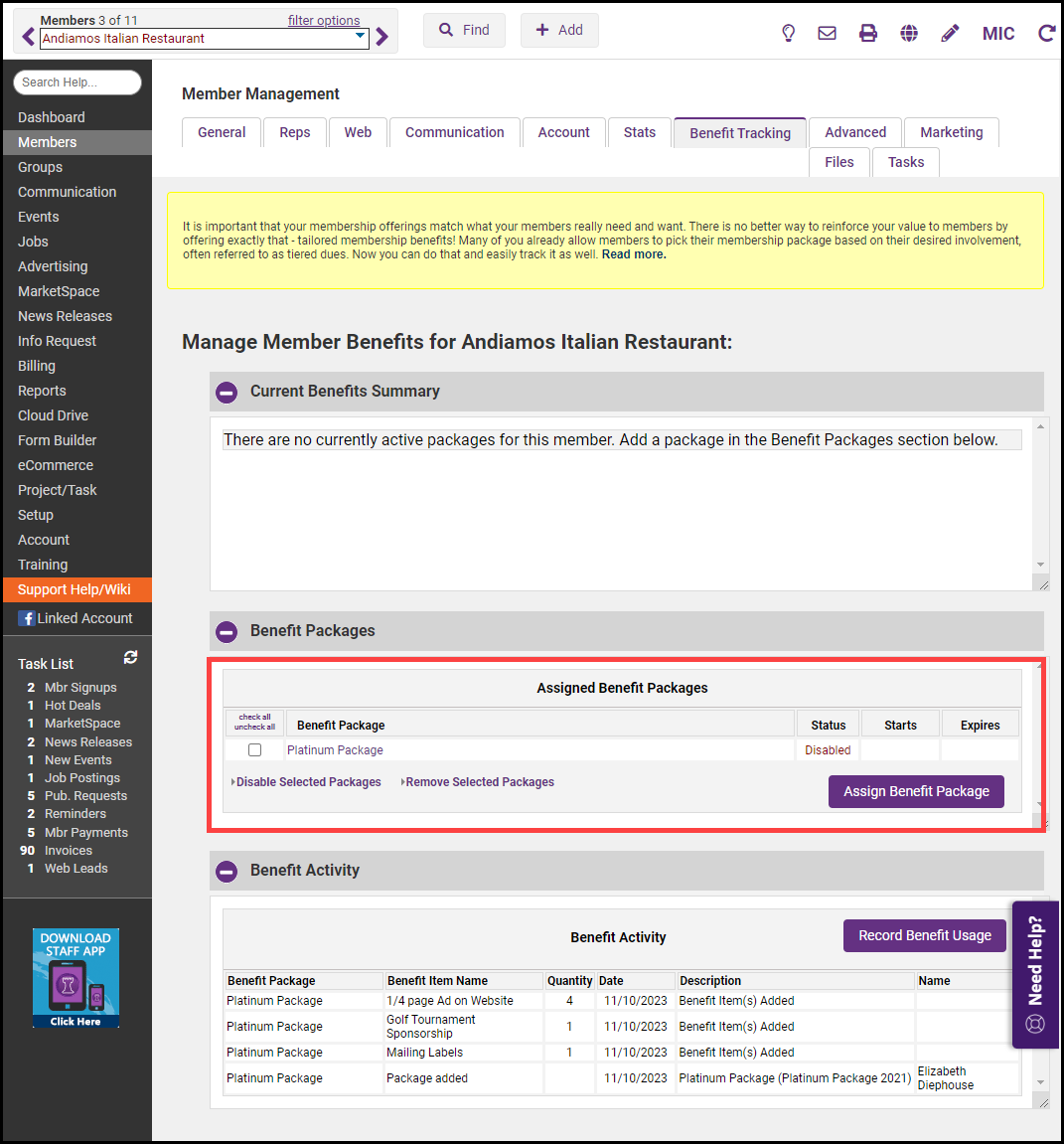Image resolution: width=1064 pixels, height=1144 pixels.
Task: Go to next member arrow
Action: coord(382,38)
